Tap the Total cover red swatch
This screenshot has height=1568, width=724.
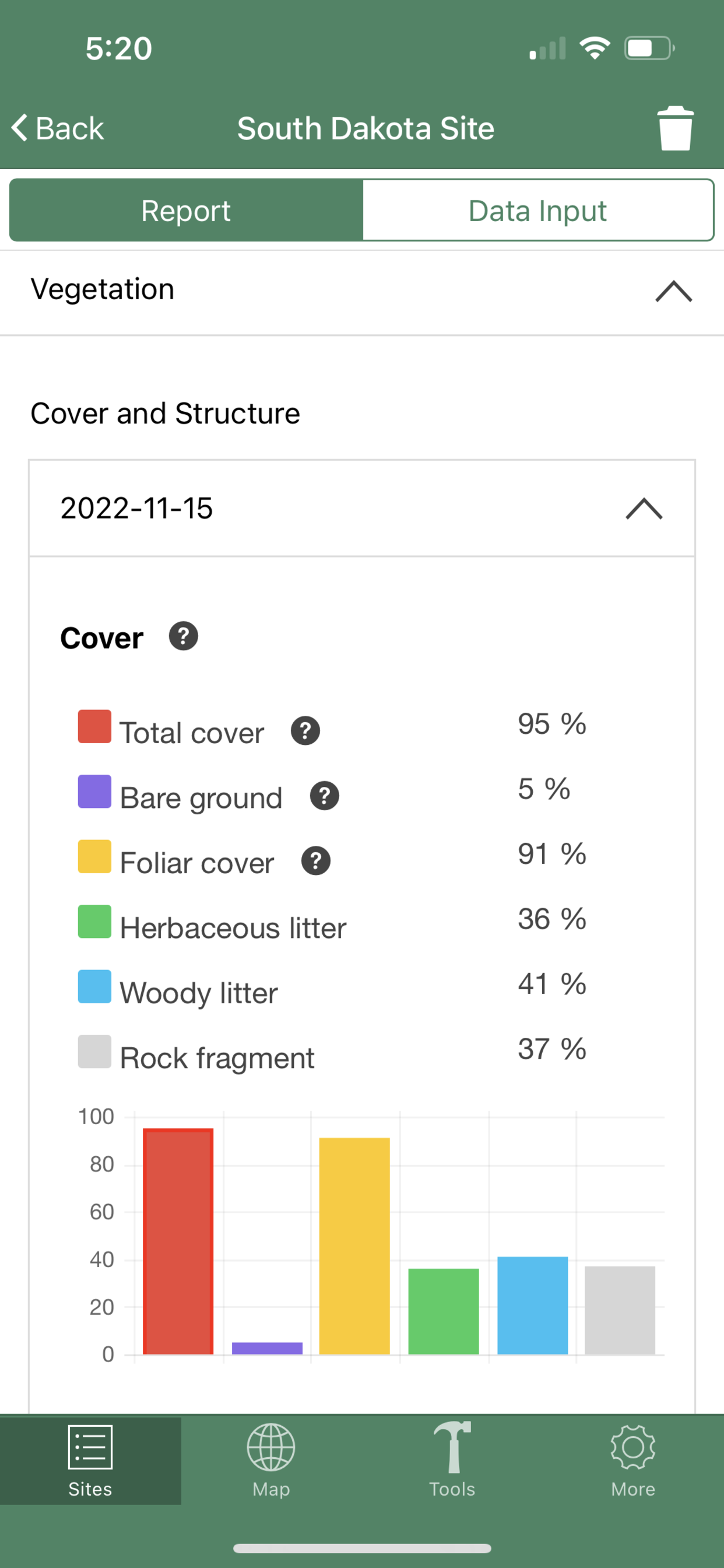pyautogui.click(x=94, y=726)
